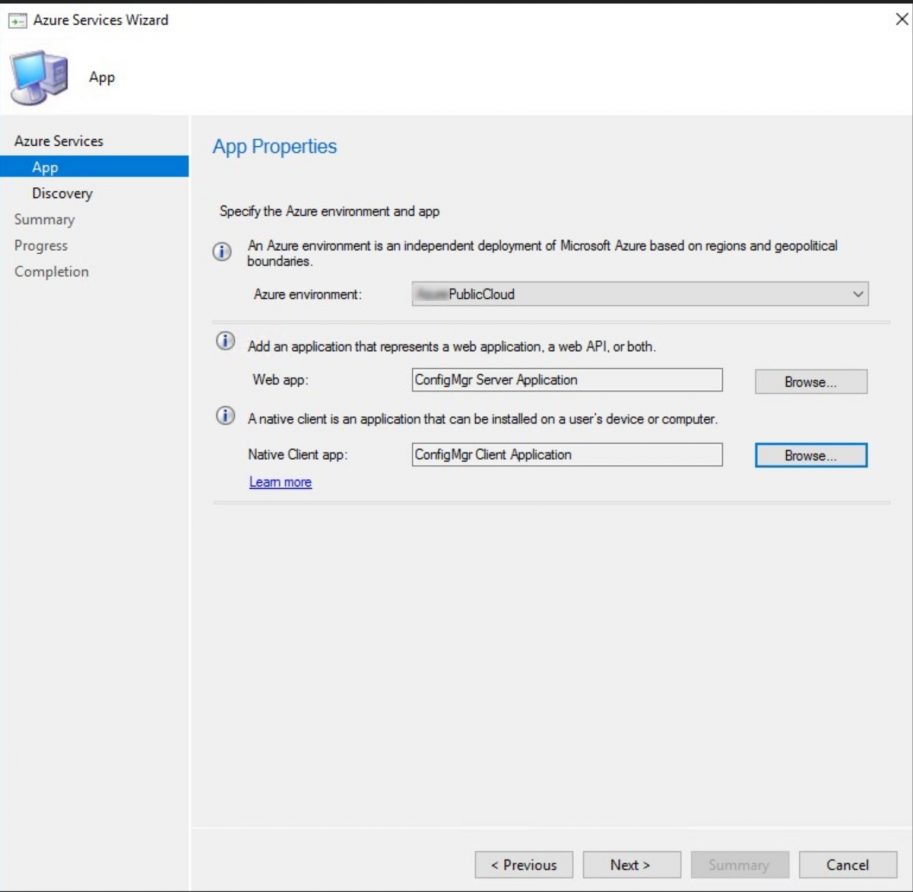Expand the Azure environment combo box arrow
Screen dimensions: 913x892
coord(856,293)
